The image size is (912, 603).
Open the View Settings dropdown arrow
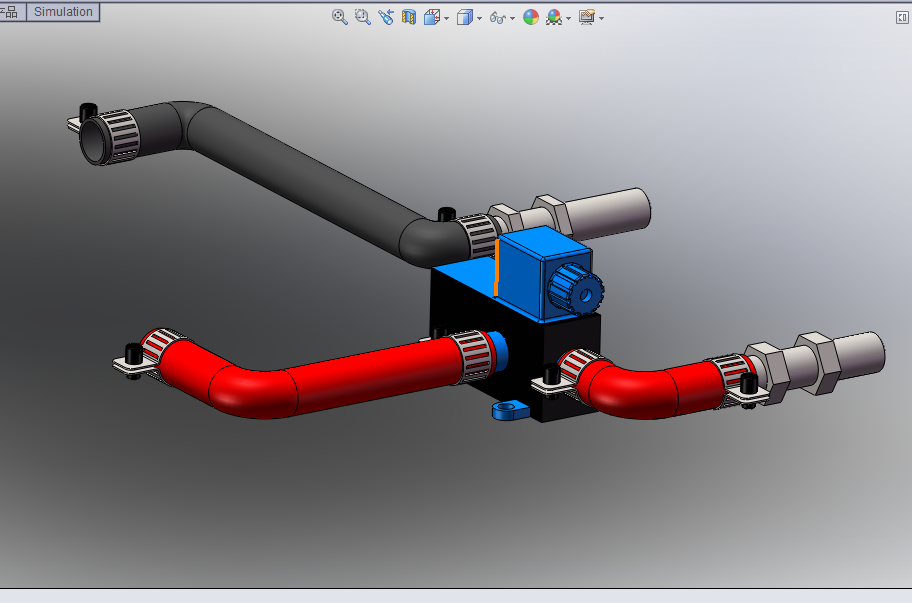coord(601,19)
